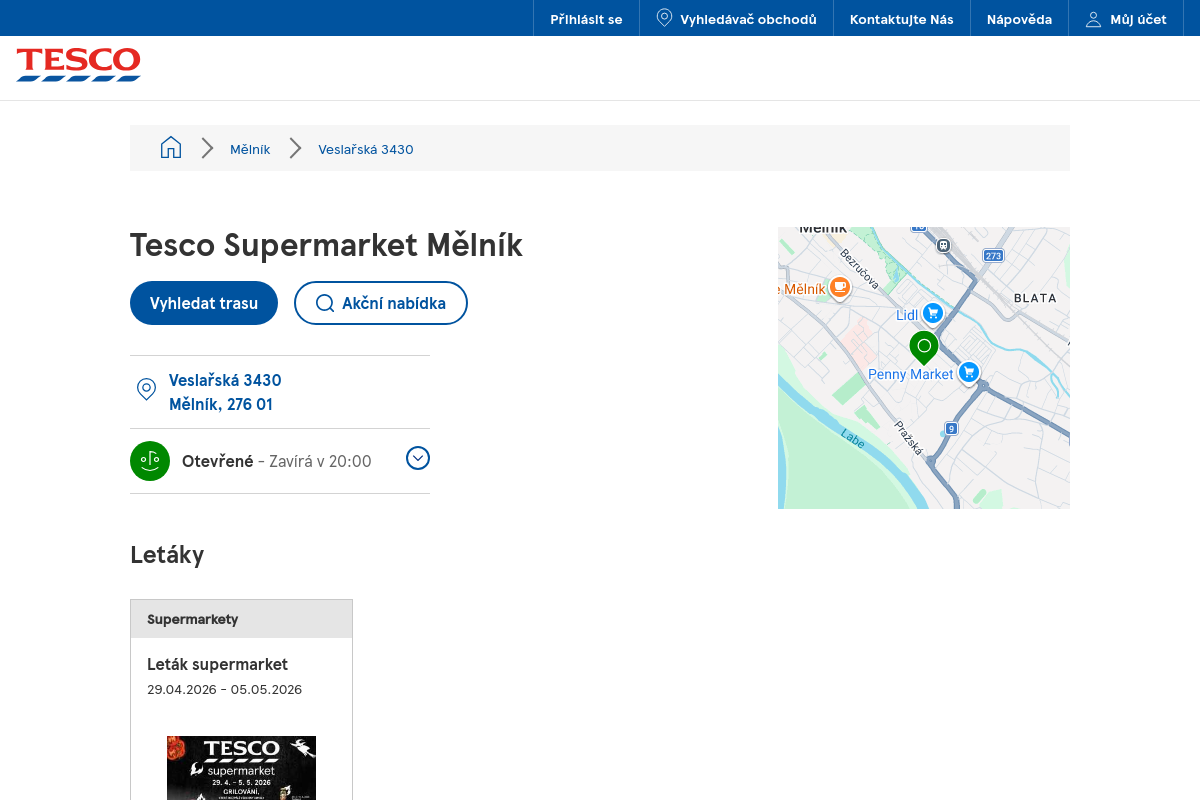Click the Akční nabídka button
The width and height of the screenshot is (1200, 800).
pyautogui.click(x=381, y=303)
